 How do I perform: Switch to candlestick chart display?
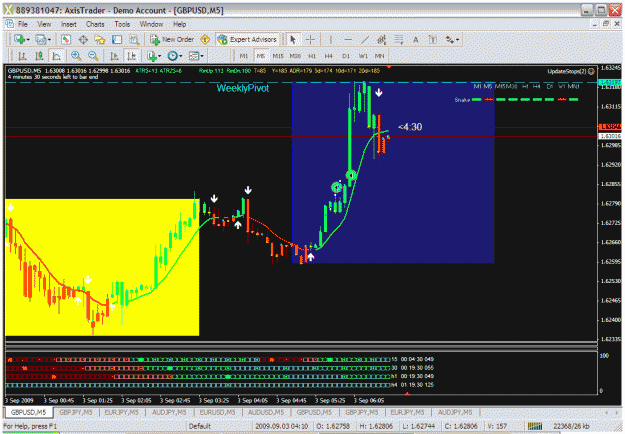tap(39, 56)
